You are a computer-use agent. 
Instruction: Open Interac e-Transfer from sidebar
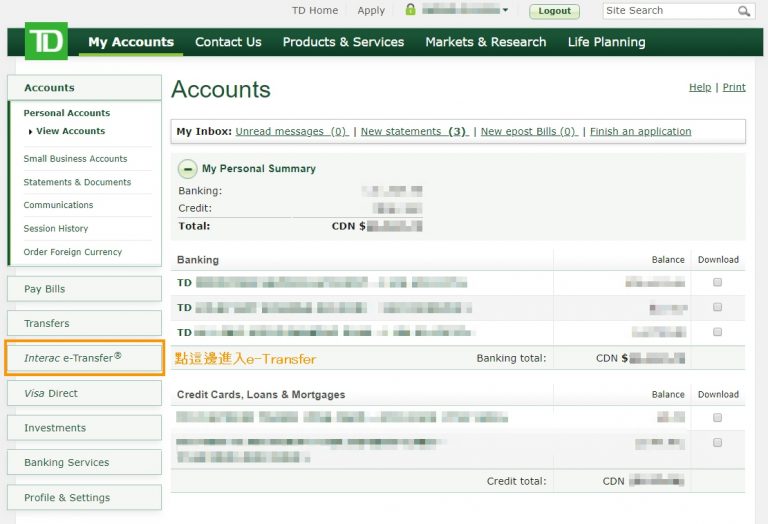coord(84,357)
